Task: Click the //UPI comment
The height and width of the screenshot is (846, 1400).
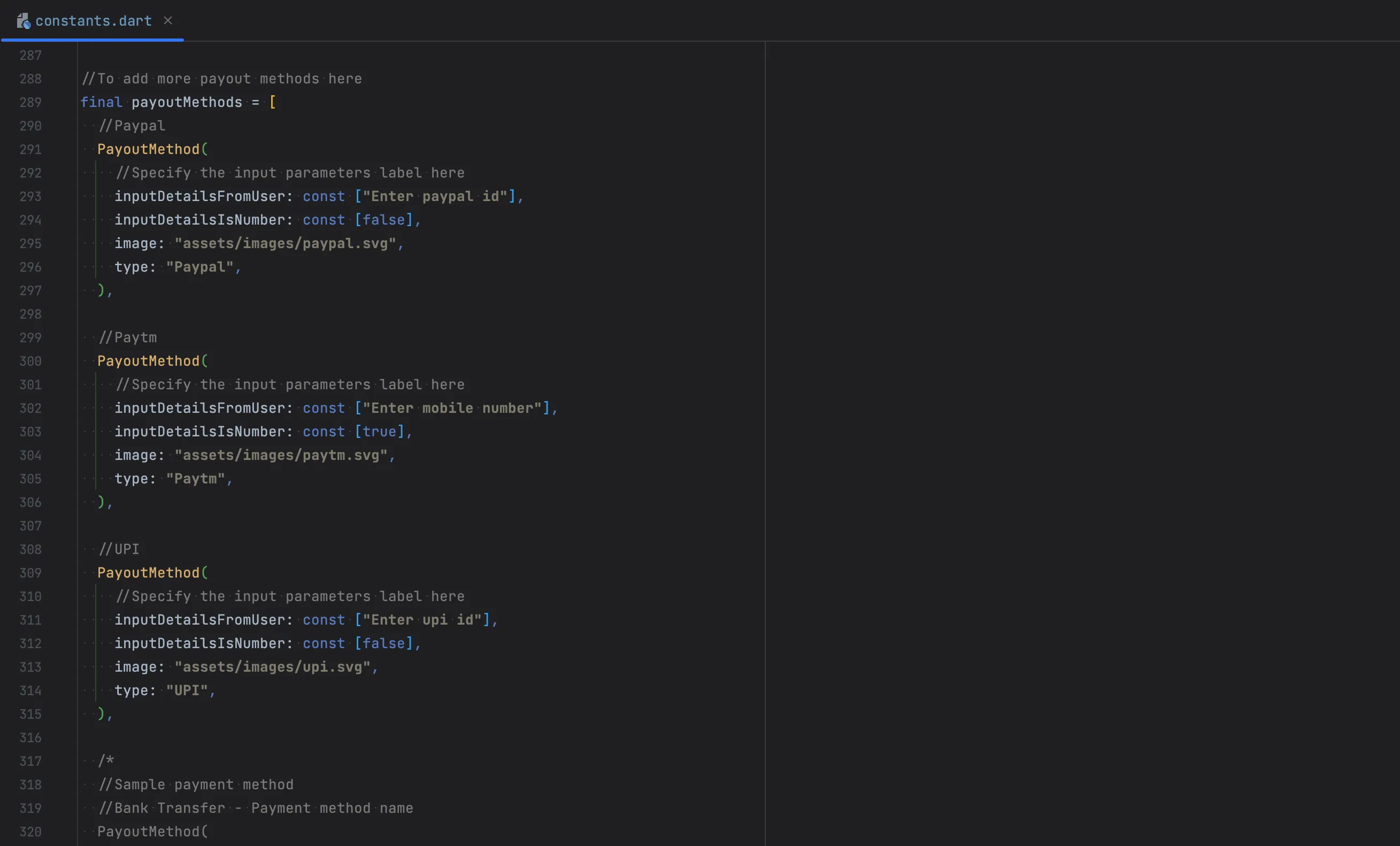Action: point(119,549)
